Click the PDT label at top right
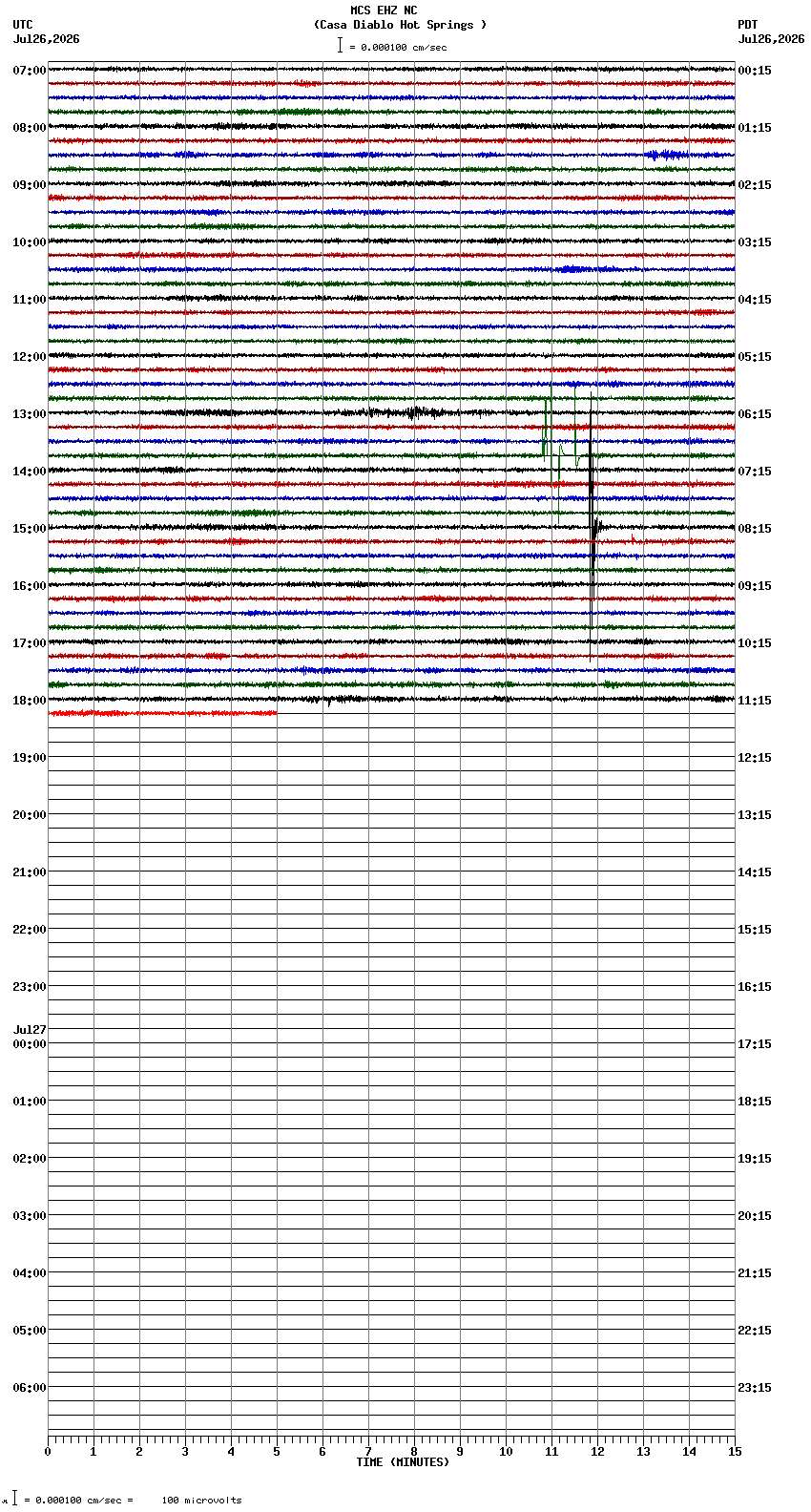The height and width of the screenshot is (1512, 811). click(747, 25)
